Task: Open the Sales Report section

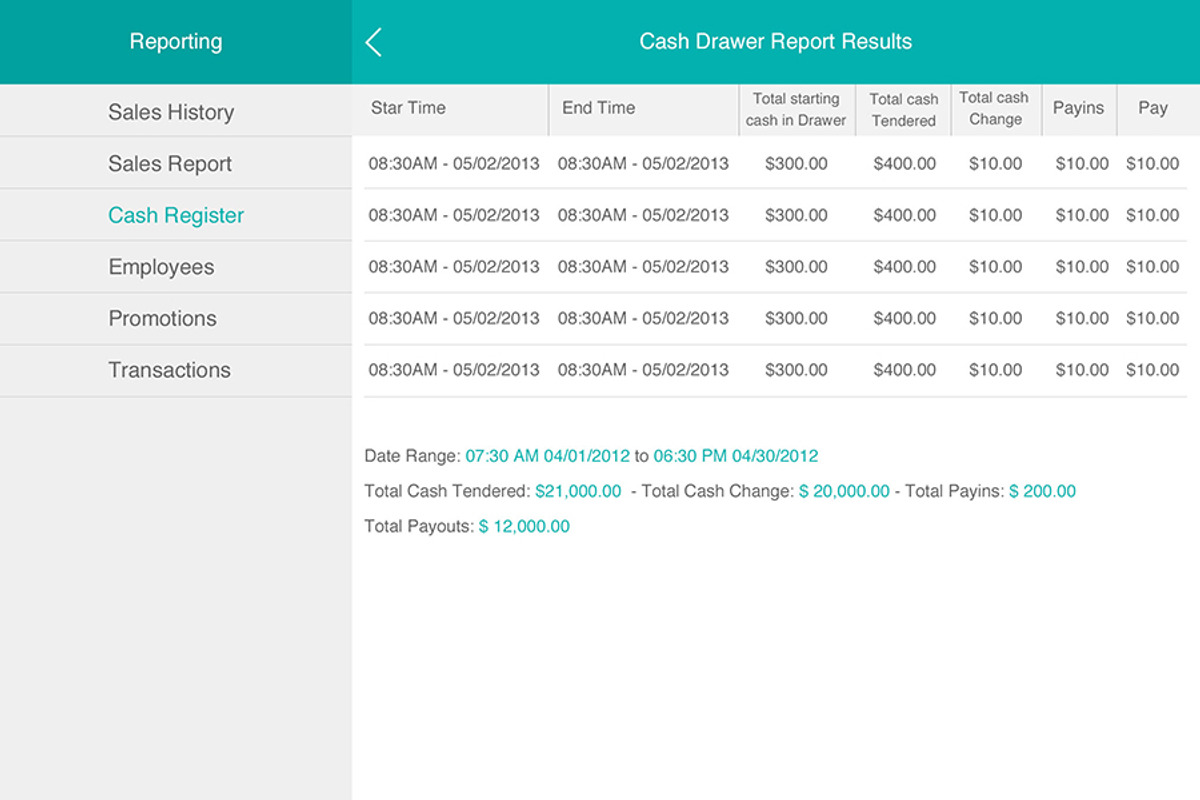Action: pos(175,164)
